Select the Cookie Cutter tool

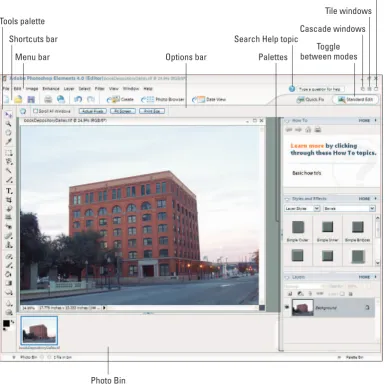(9, 209)
